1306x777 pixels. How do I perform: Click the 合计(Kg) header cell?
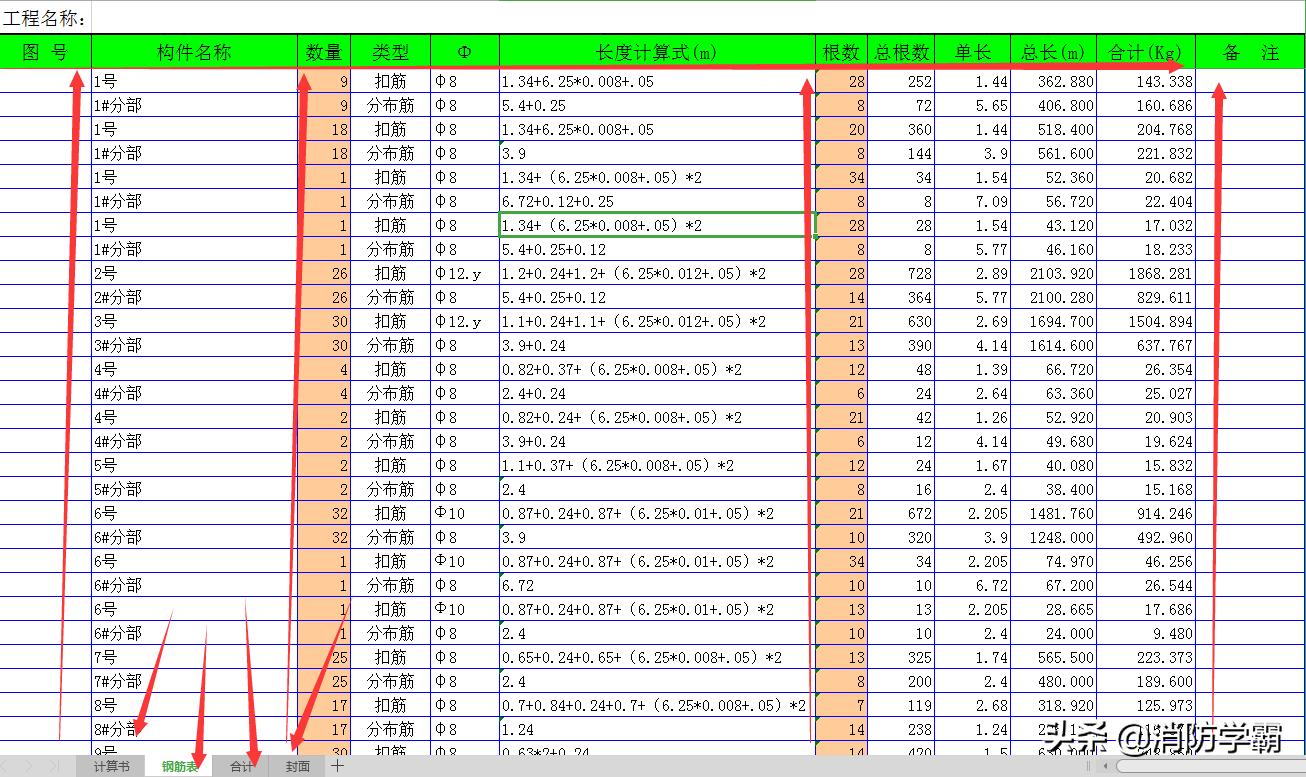click(1147, 51)
